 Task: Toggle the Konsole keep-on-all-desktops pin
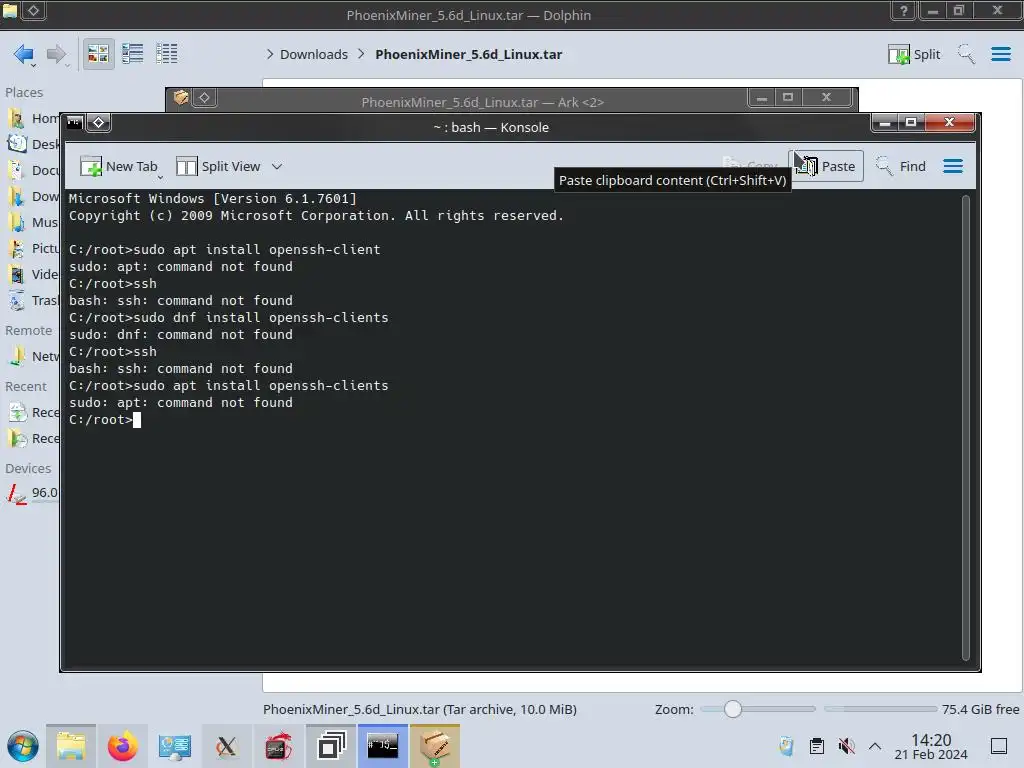click(x=99, y=122)
